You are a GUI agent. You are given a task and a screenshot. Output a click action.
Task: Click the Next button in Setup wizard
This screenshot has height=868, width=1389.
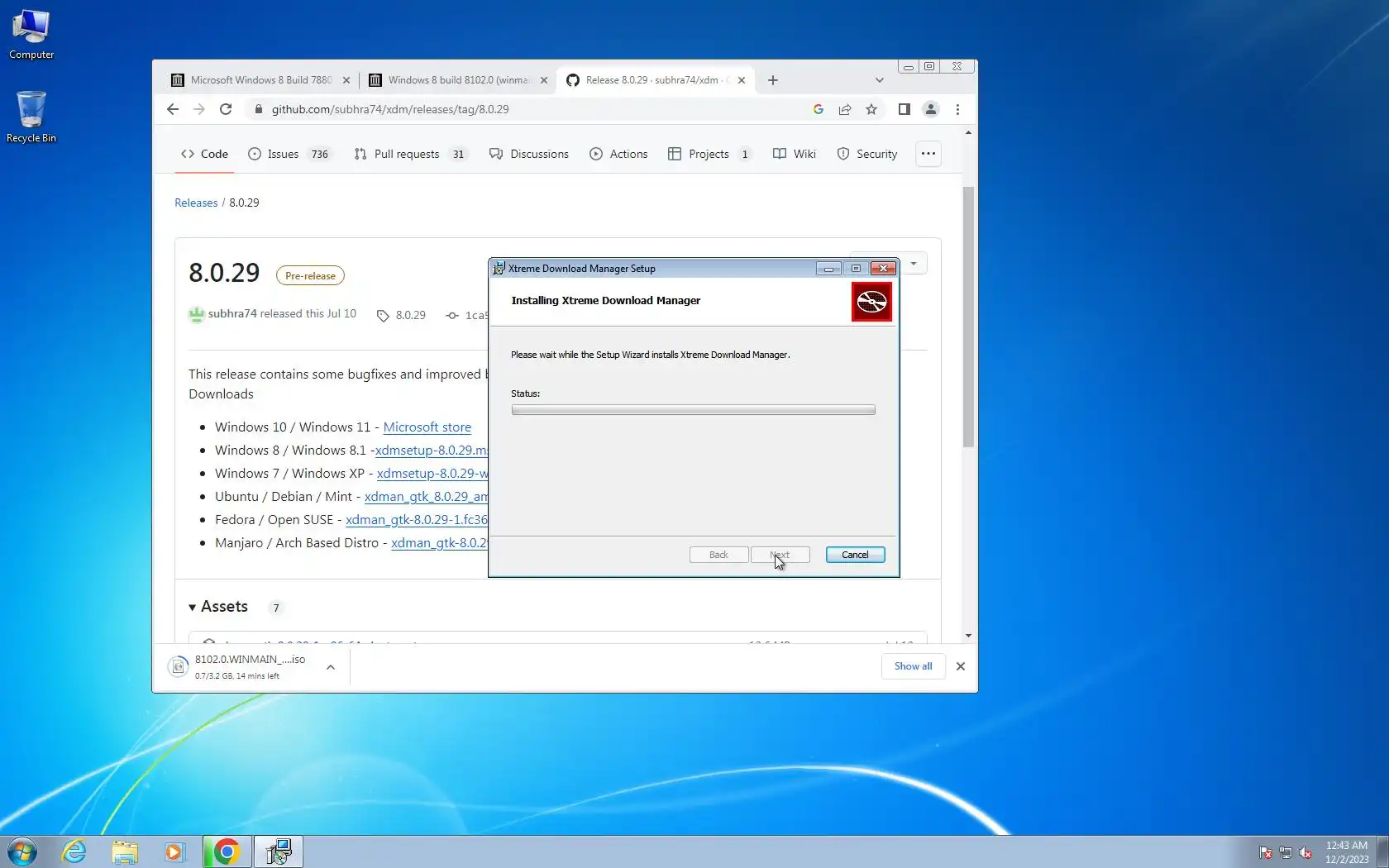tap(780, 555)
